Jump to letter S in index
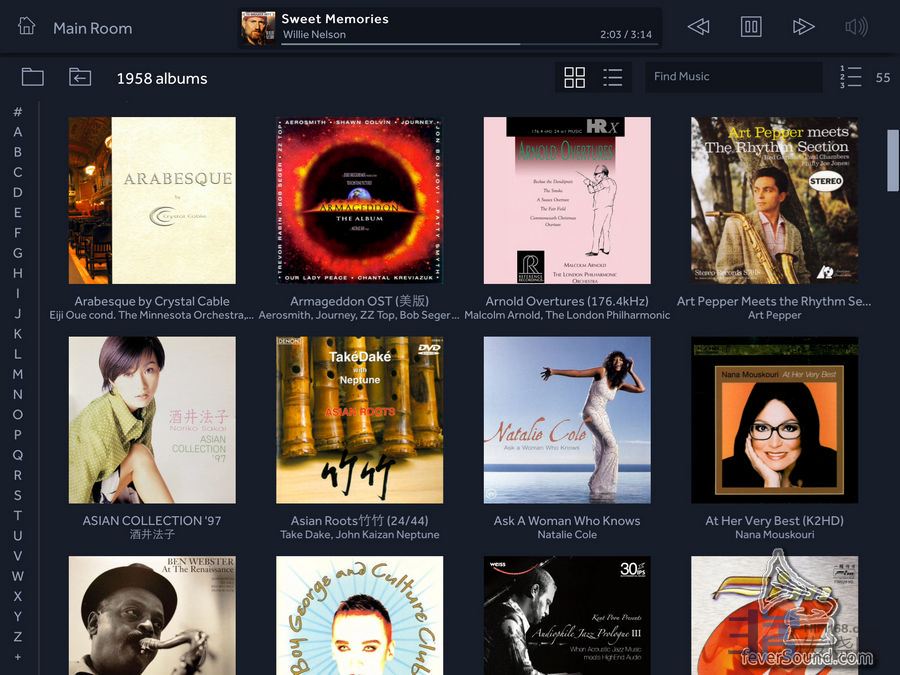900x675 pixels. (x=18, y=495)
